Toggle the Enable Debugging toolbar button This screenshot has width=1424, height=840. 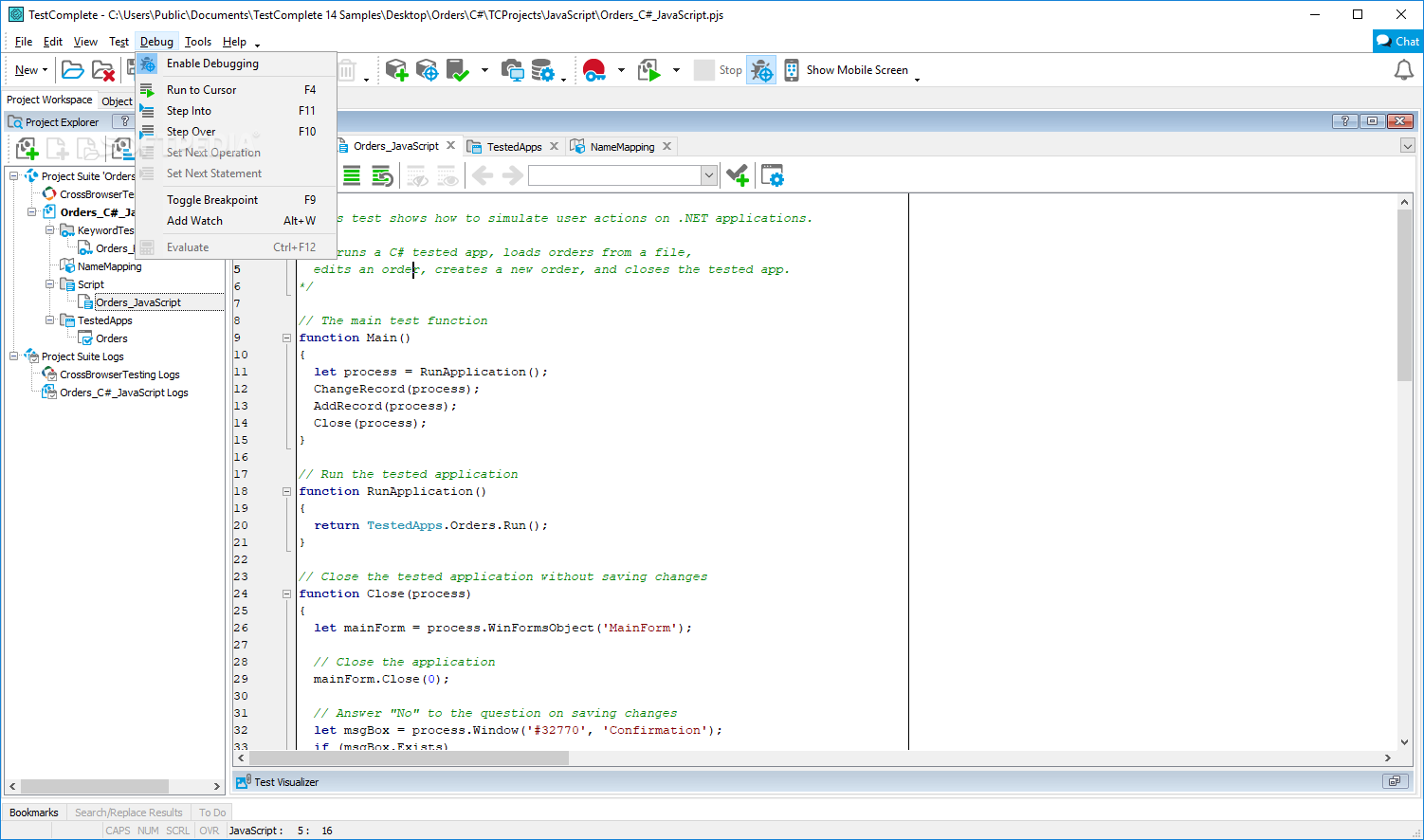point(761,70)
